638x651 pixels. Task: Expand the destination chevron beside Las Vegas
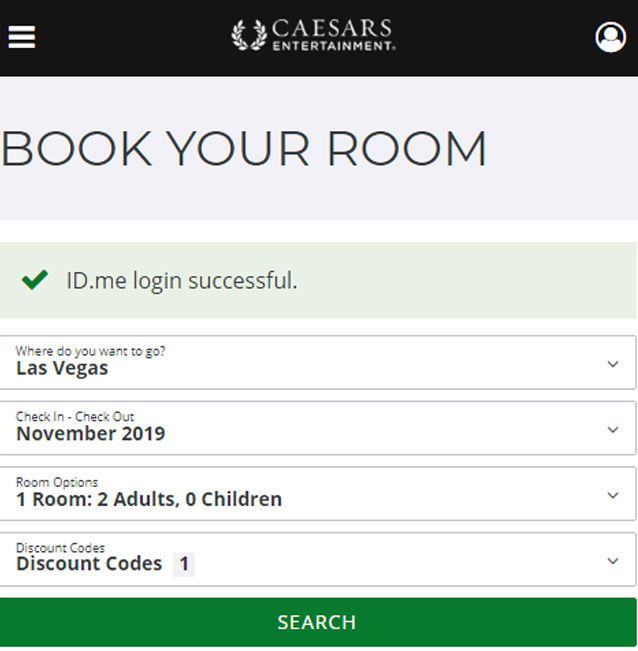[613, 364]
